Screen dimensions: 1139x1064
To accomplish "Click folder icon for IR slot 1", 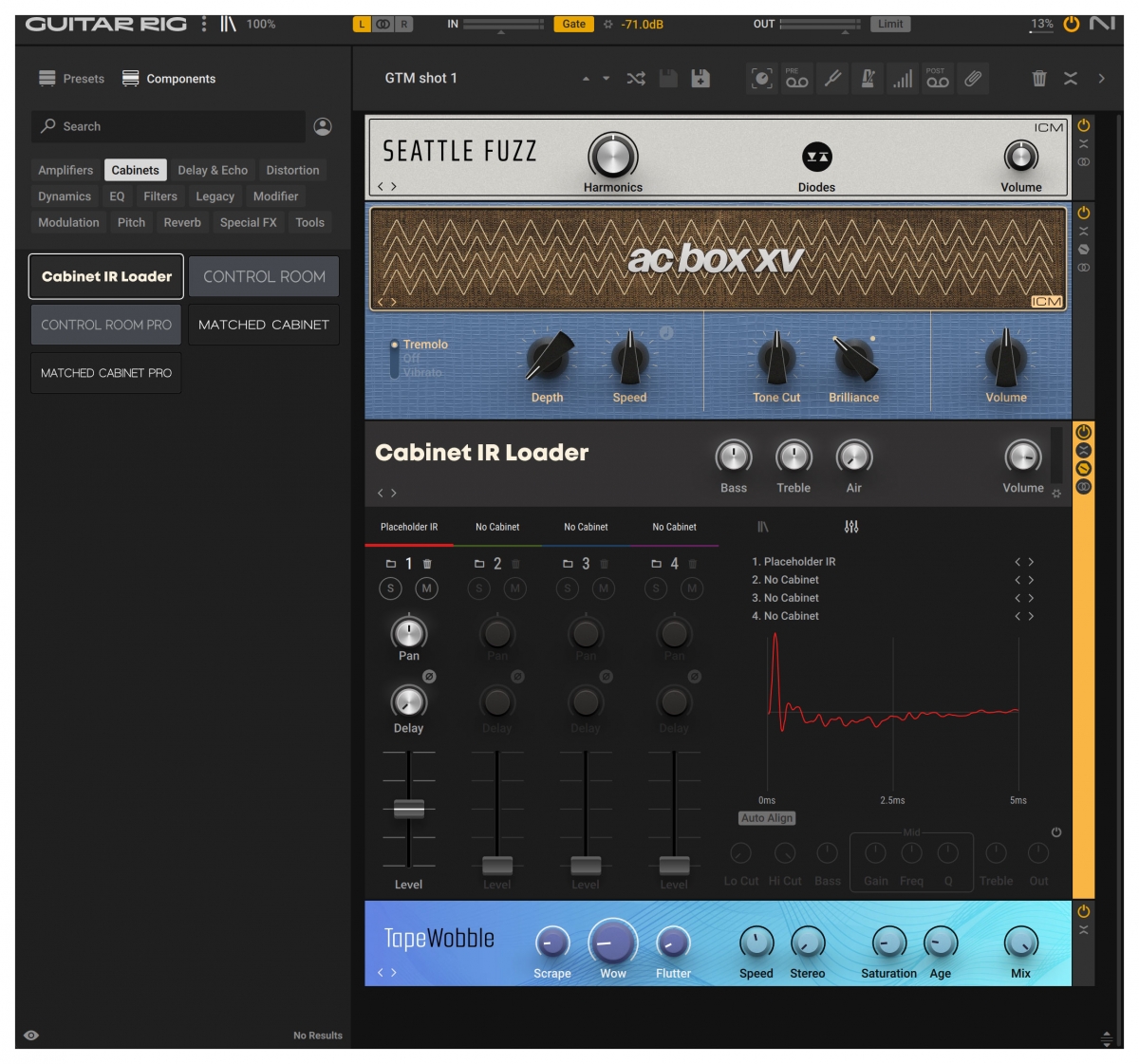I will click(x=390, y=564).
